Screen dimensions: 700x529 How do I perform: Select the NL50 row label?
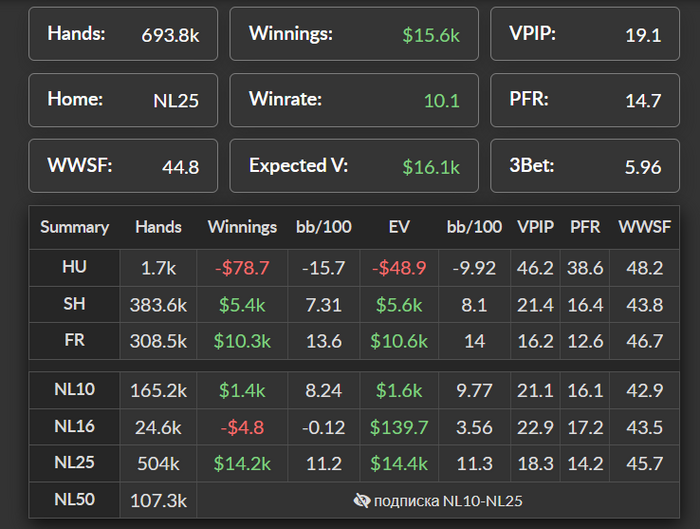click(74, 500)
